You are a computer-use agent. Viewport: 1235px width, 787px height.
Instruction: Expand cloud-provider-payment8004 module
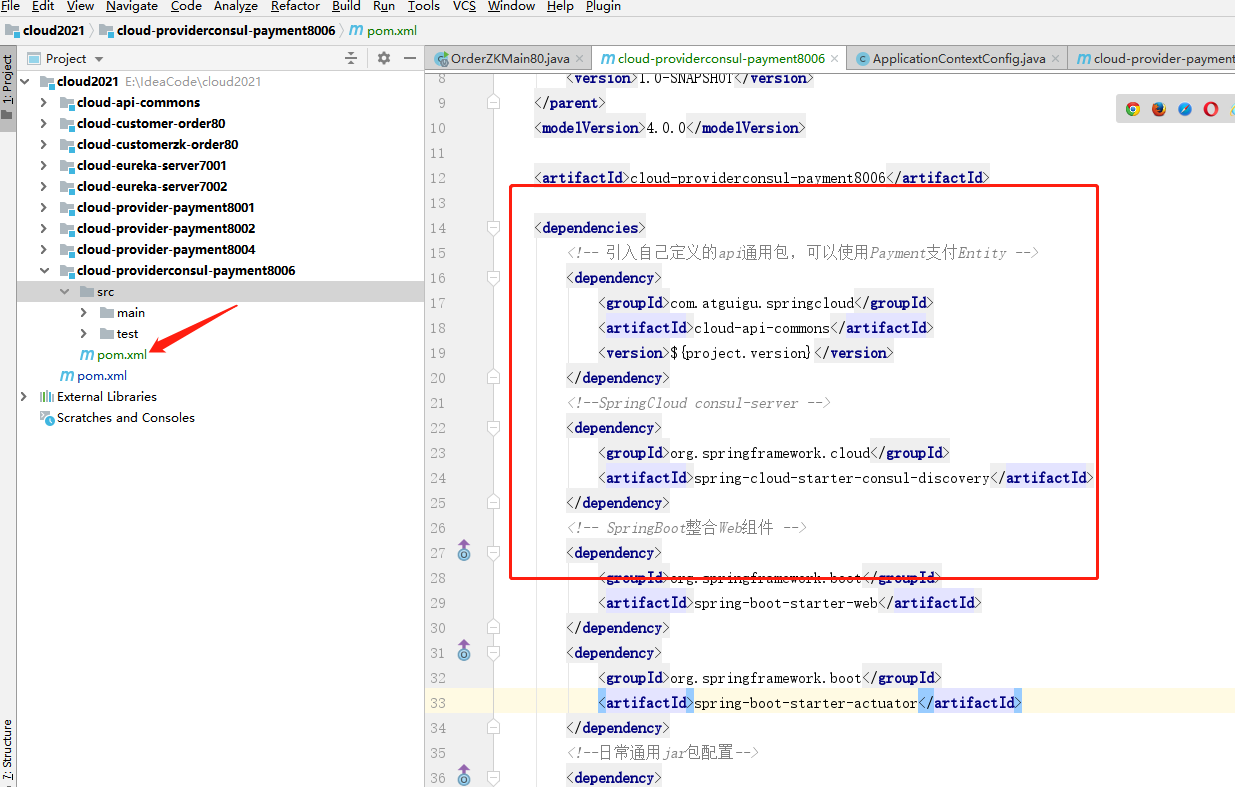pos(44,250)
